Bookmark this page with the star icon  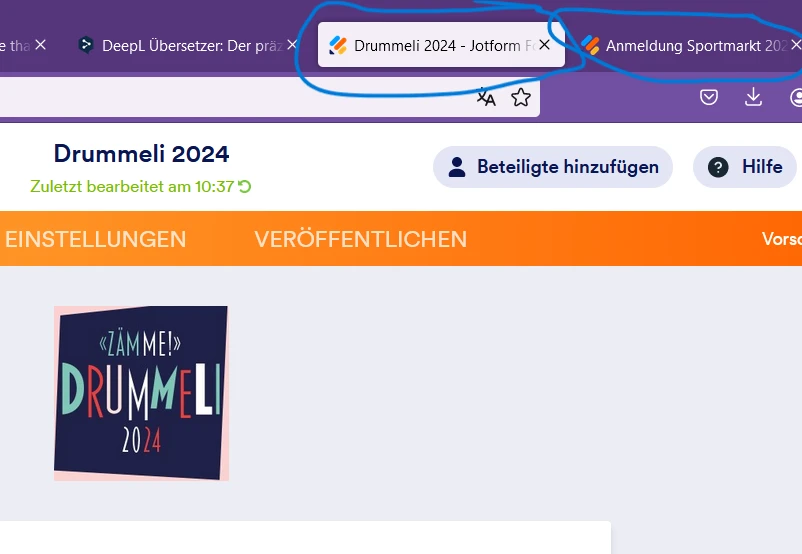pos(521,97)
